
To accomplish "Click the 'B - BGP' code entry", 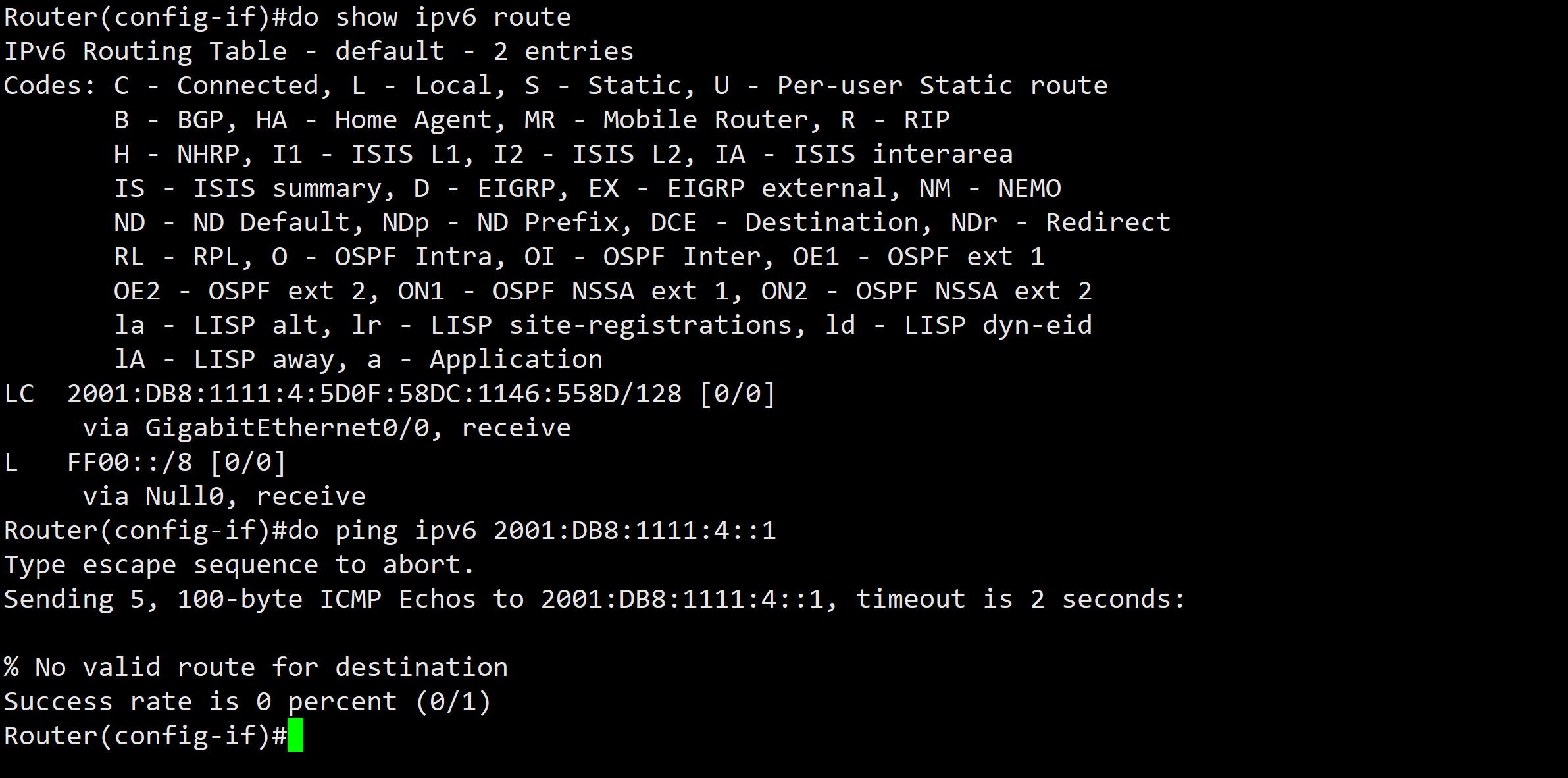I will coord(169,120).
